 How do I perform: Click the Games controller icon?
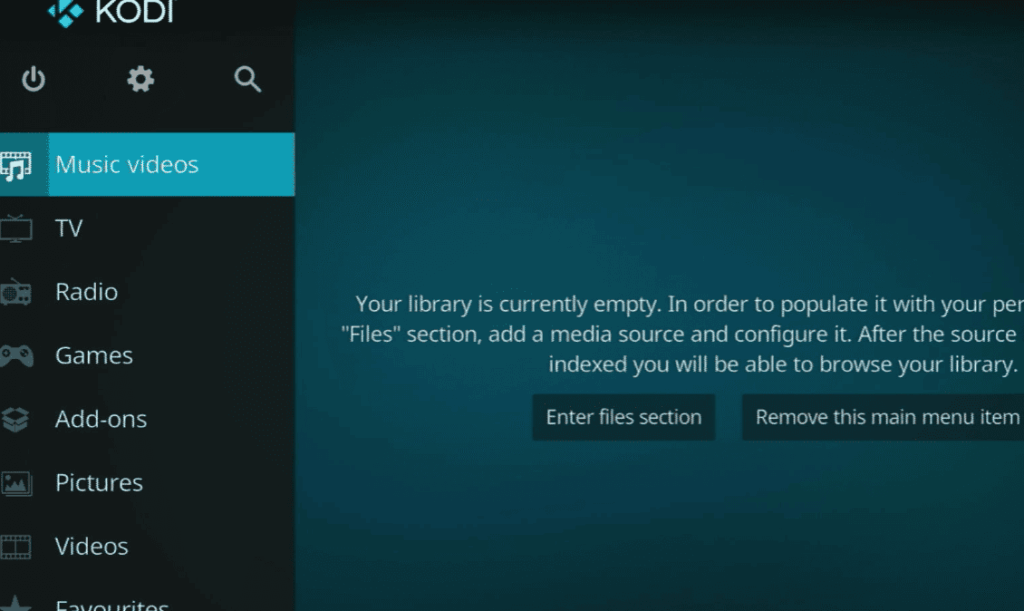[16, 356]
